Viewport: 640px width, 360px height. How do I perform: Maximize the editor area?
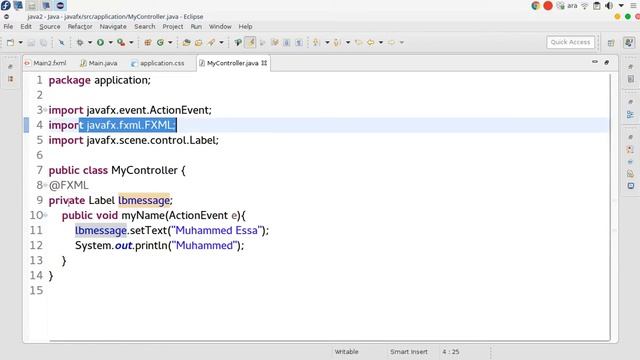[x=607, y=62]
